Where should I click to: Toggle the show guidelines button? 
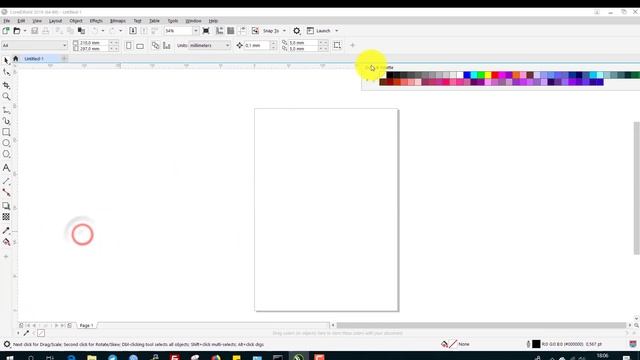(x=242, y=31)
